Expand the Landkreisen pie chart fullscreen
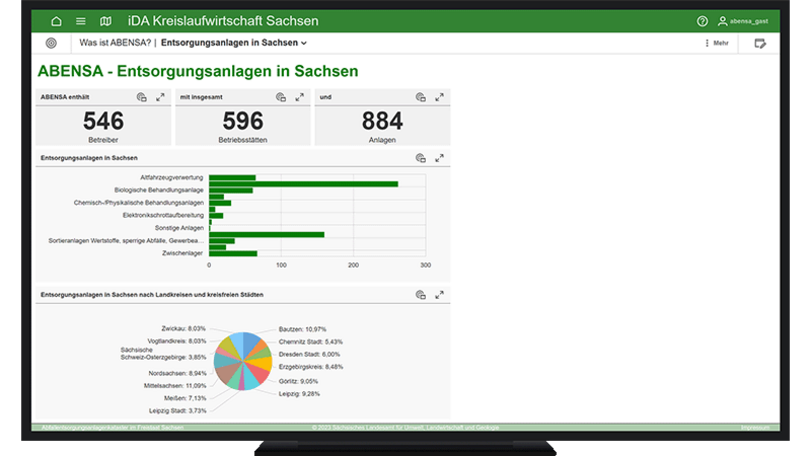The image size is (810, 456). point(439,295)
